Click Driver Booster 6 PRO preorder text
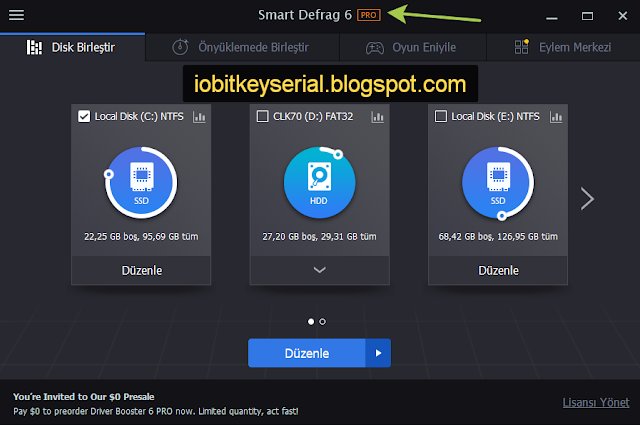Screen dimensions: 640x425 [156, 411]
